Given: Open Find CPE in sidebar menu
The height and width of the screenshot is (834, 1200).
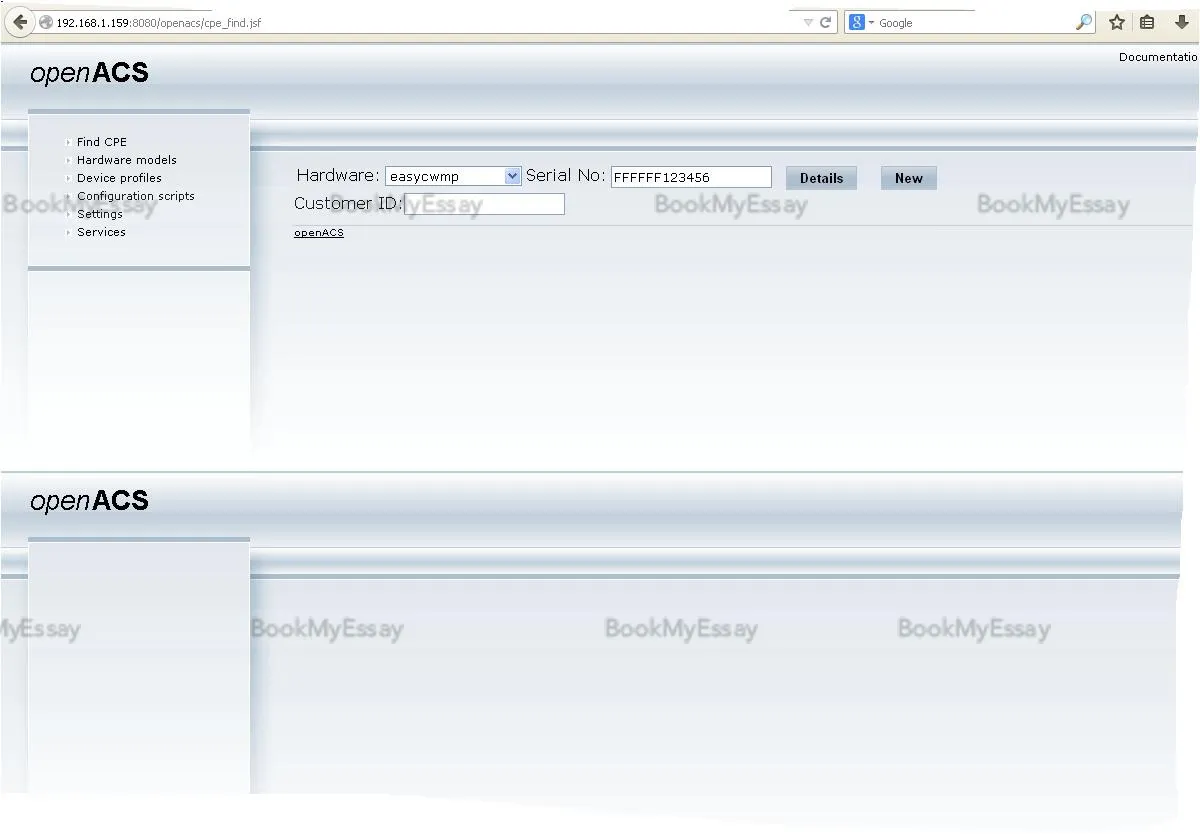Looking at the screenshot, I should coord(101,142).
